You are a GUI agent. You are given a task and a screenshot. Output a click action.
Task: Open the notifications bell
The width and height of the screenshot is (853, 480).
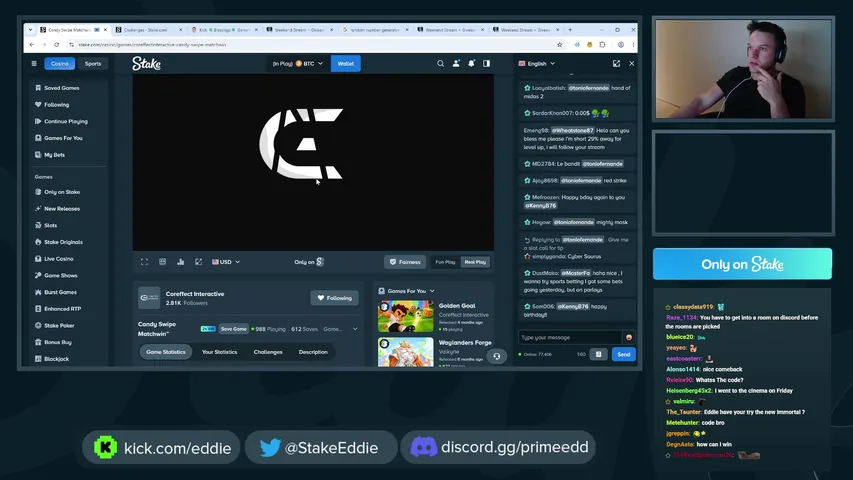[471, 64]
